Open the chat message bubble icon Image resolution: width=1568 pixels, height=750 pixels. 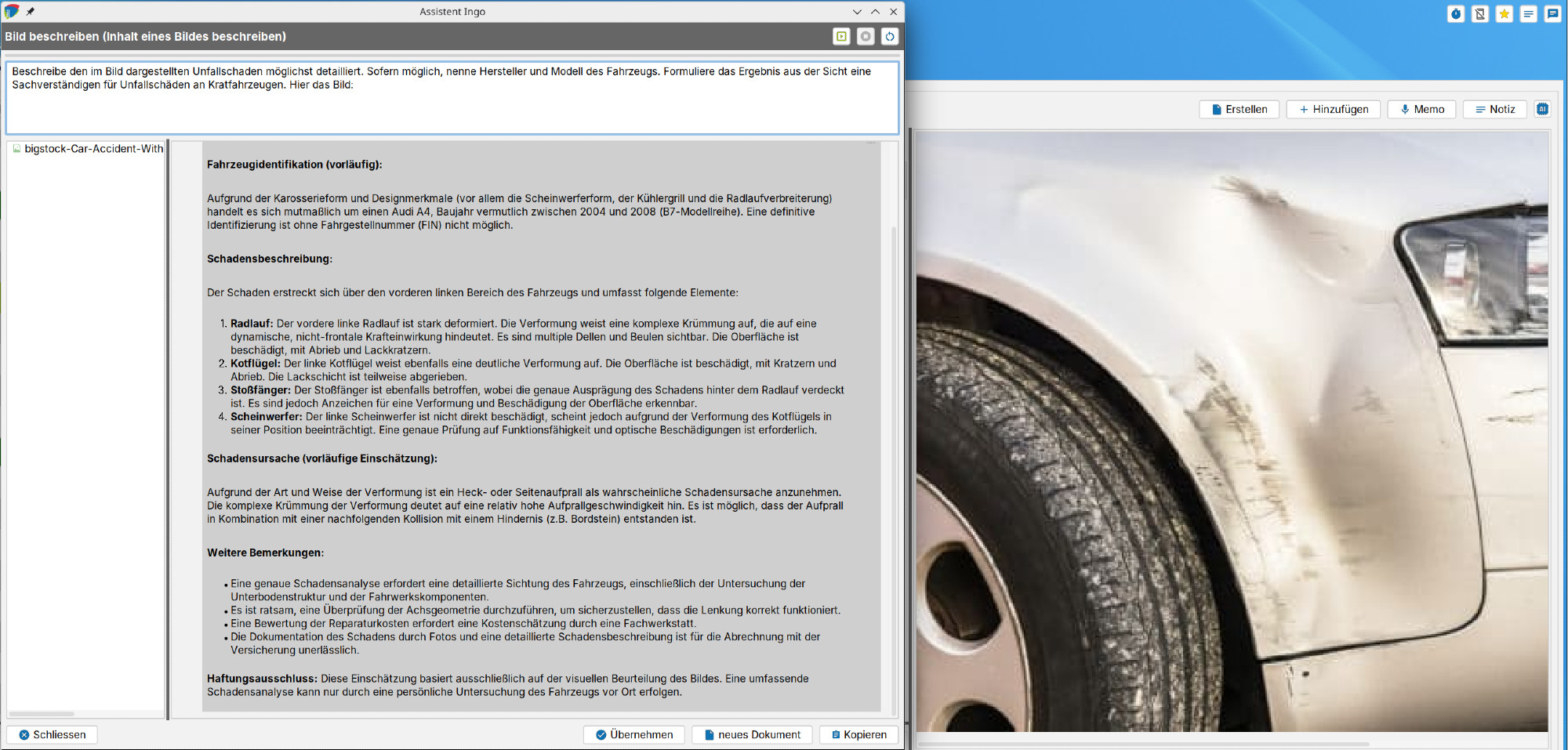(x=1552, y=13)
